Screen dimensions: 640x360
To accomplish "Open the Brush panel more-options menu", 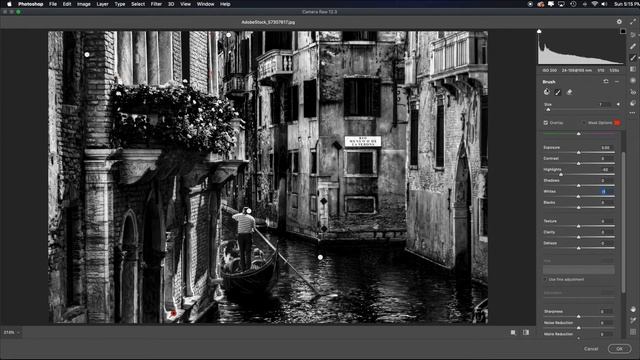I will pos(617,82).
